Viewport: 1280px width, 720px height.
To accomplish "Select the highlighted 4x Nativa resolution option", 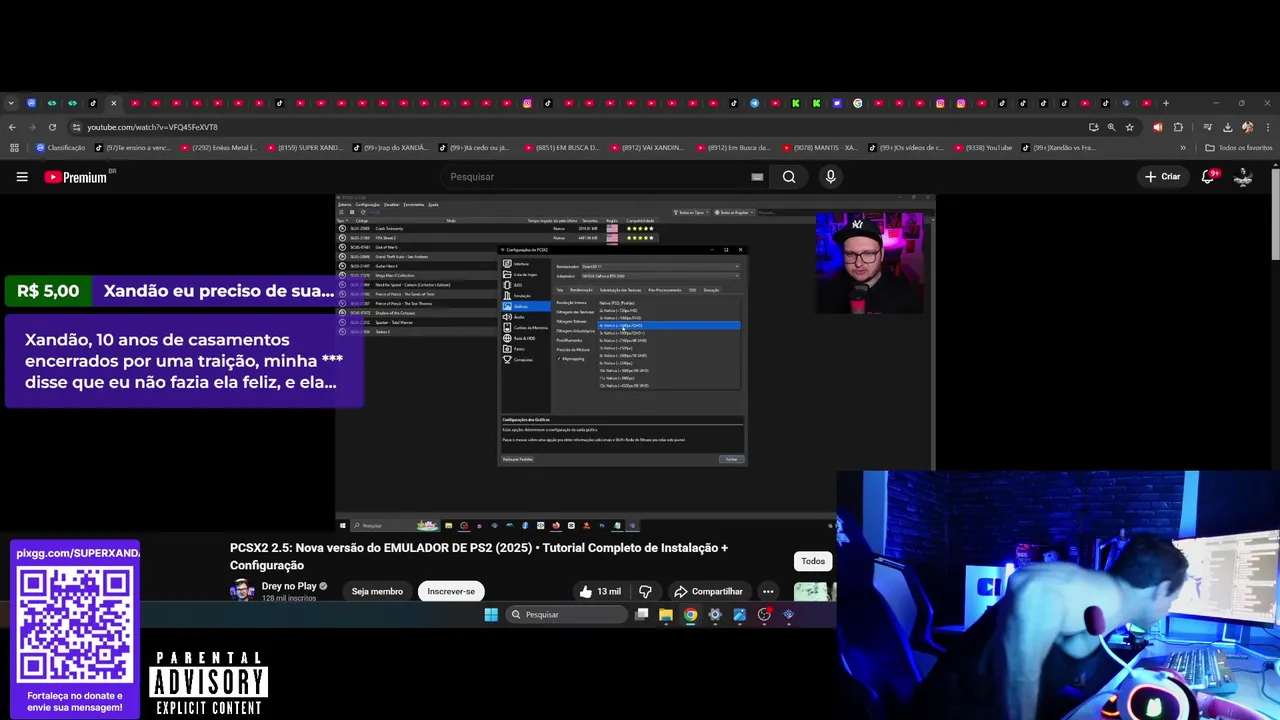I will click(669, 326).
